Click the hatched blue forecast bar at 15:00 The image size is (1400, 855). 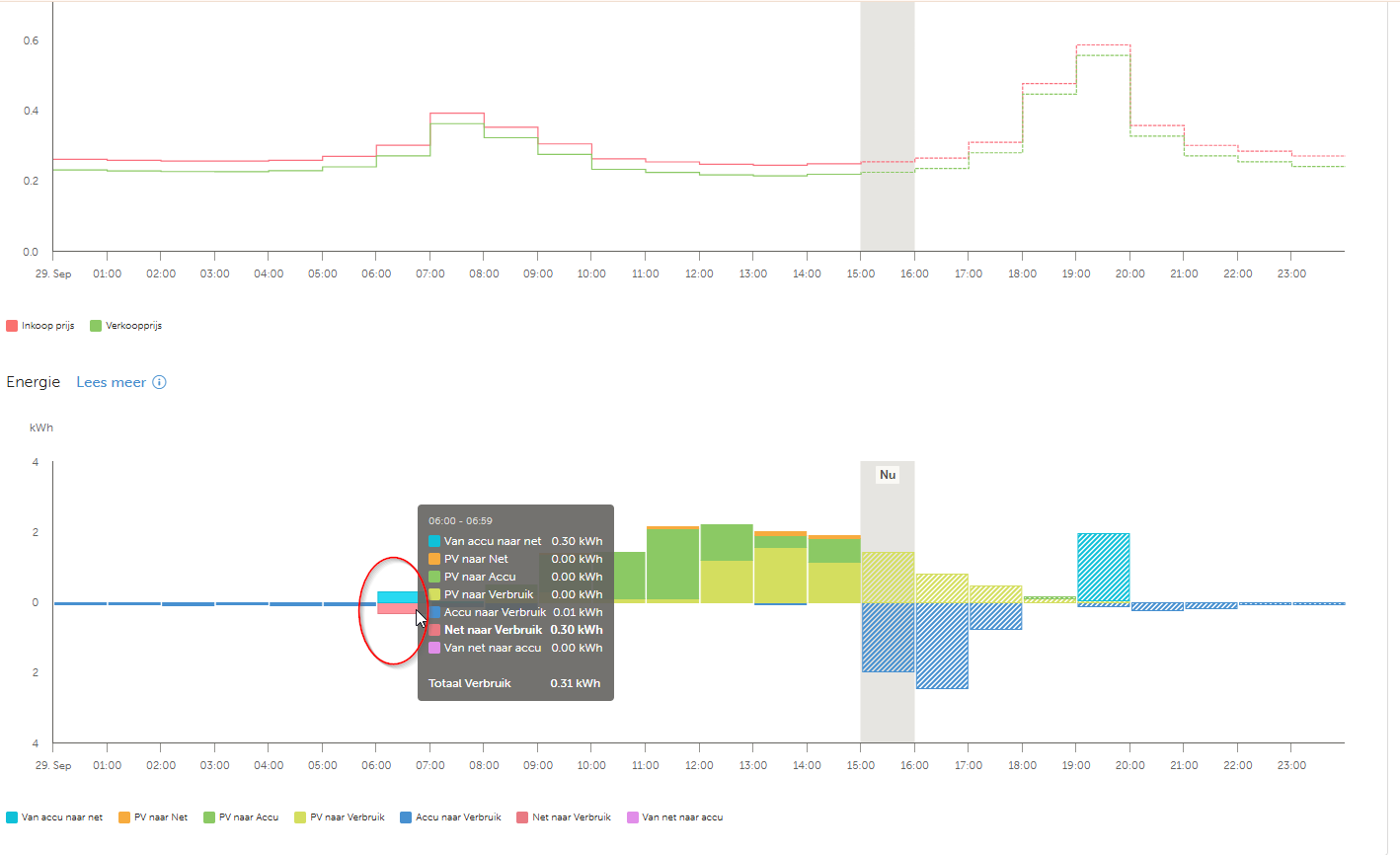click(888, 638)
